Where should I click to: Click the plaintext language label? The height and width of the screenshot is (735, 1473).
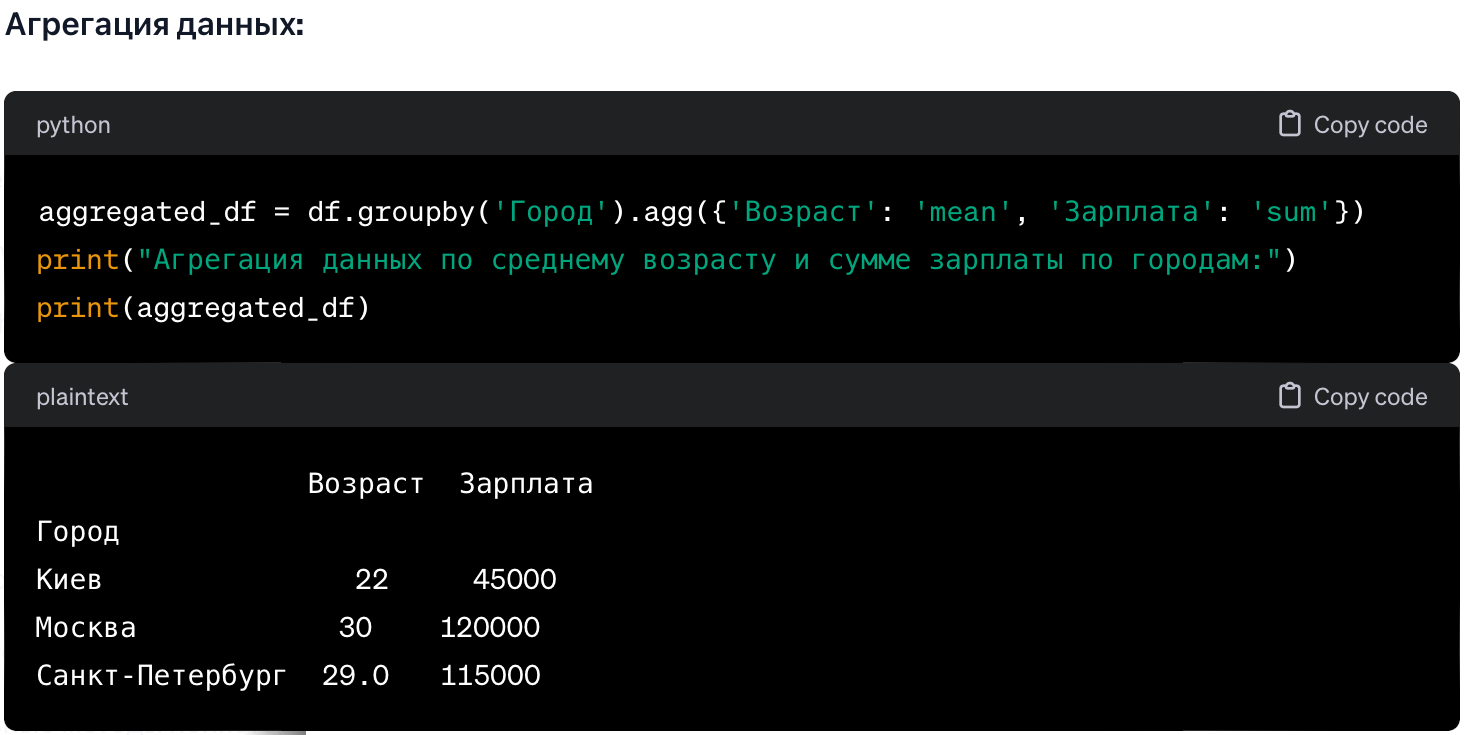click(x=82, y=397)
